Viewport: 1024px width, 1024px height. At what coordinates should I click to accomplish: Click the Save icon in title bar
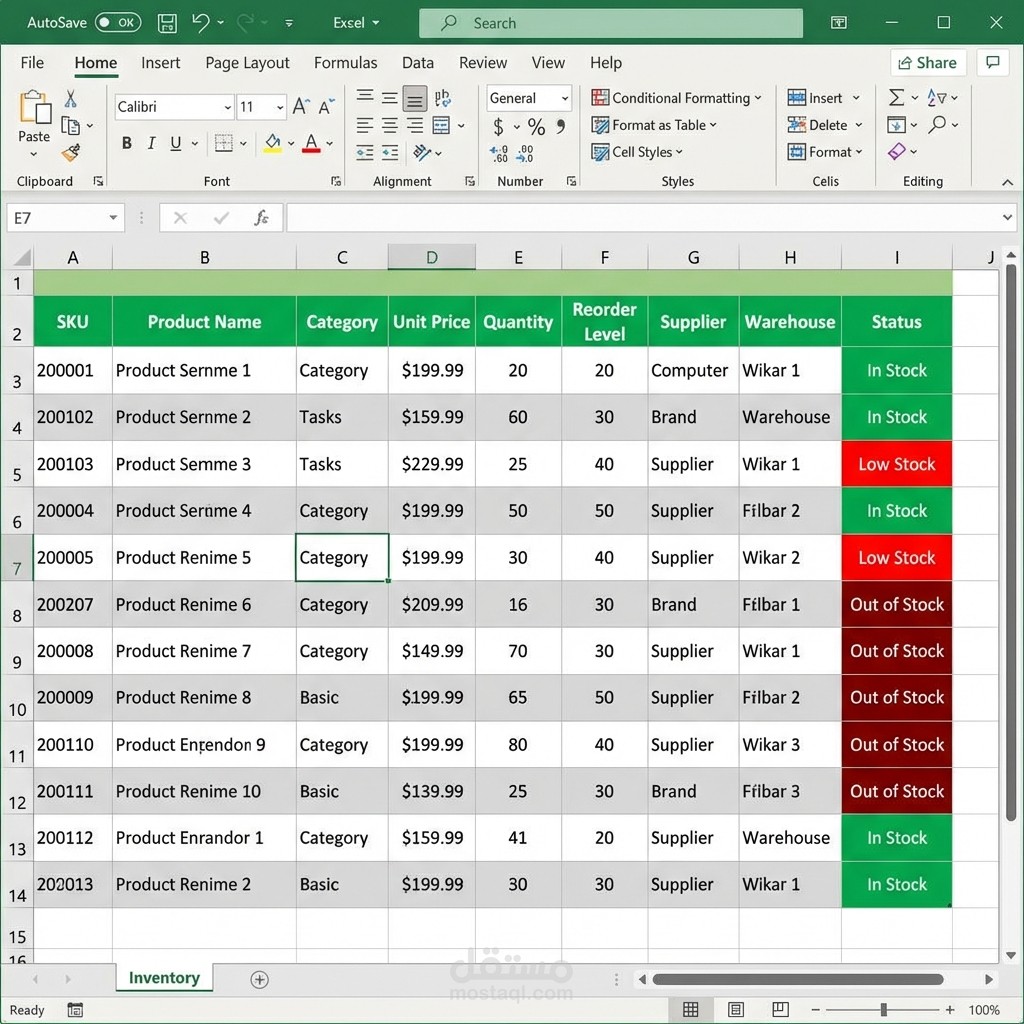click(x=167, y=23)
